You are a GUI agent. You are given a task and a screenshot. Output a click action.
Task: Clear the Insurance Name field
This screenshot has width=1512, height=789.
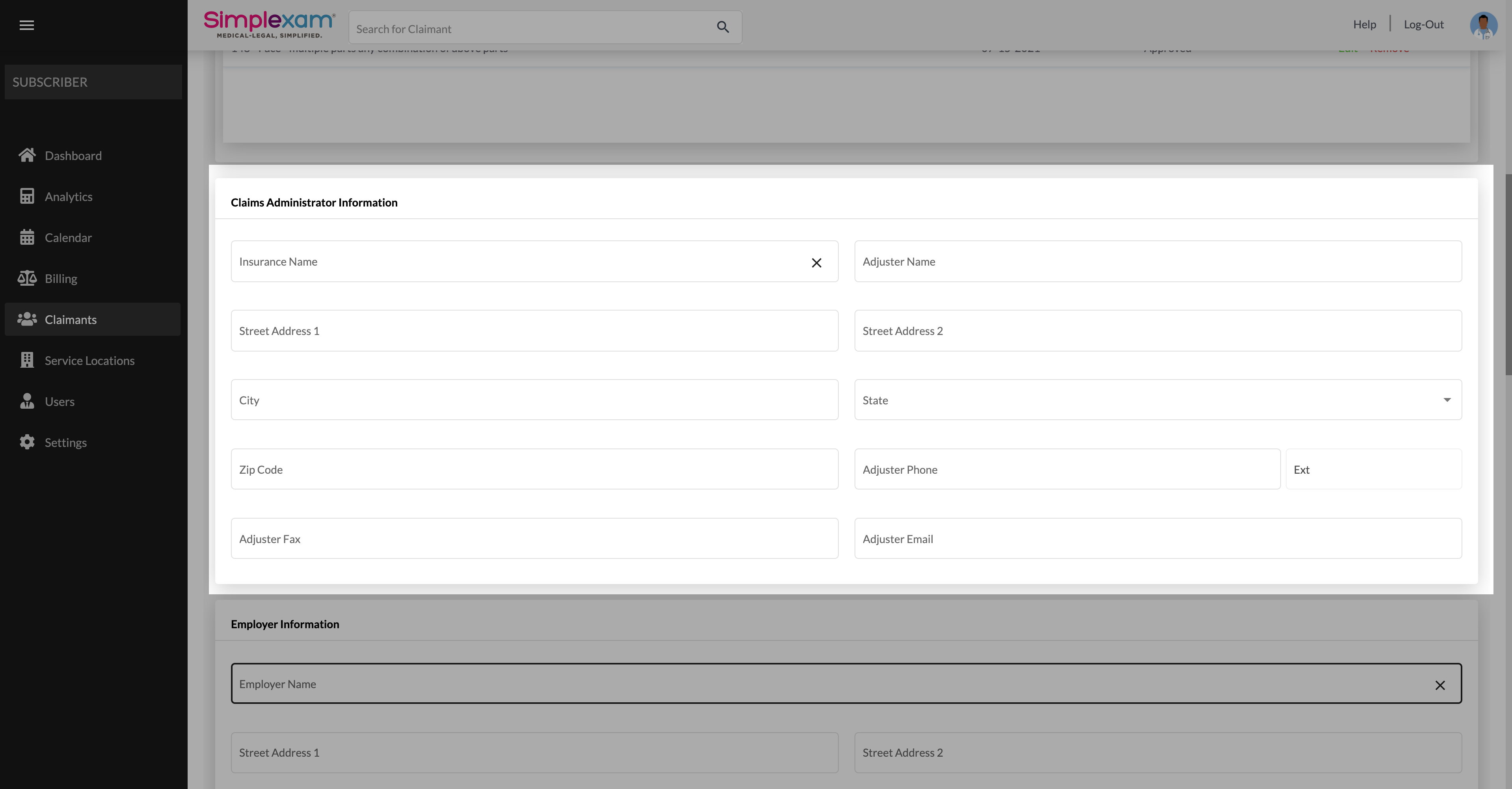click(816, 262)
